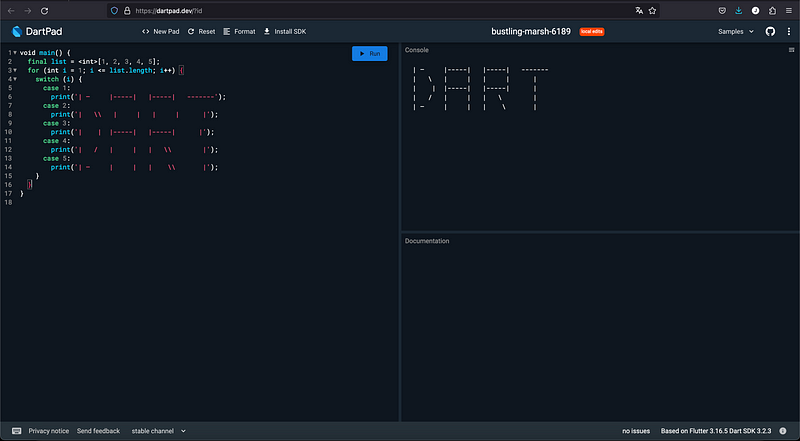Open the Pocket save icon

722,11
